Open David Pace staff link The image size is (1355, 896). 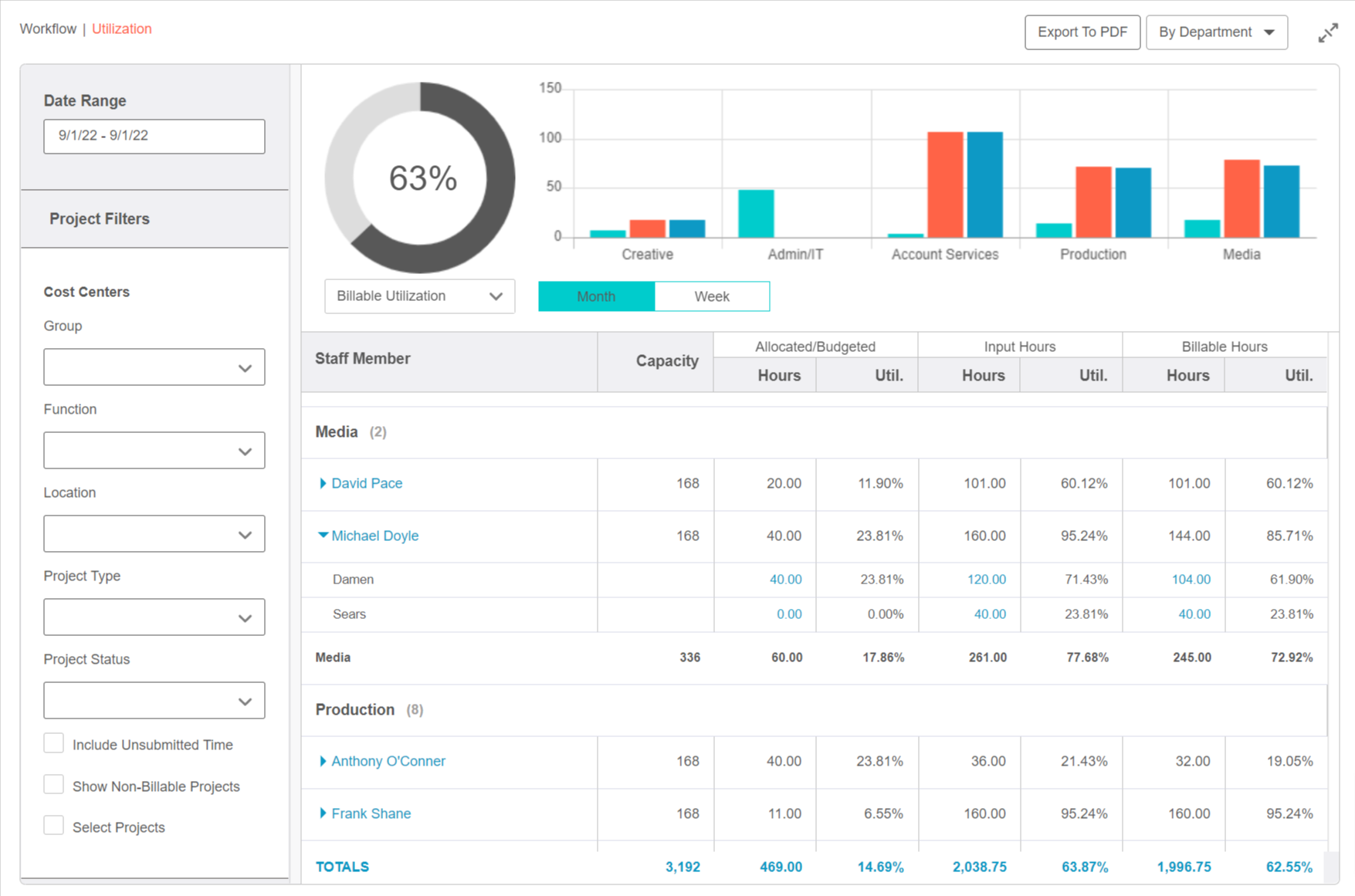pyautogui.click(x=367, y=483)
